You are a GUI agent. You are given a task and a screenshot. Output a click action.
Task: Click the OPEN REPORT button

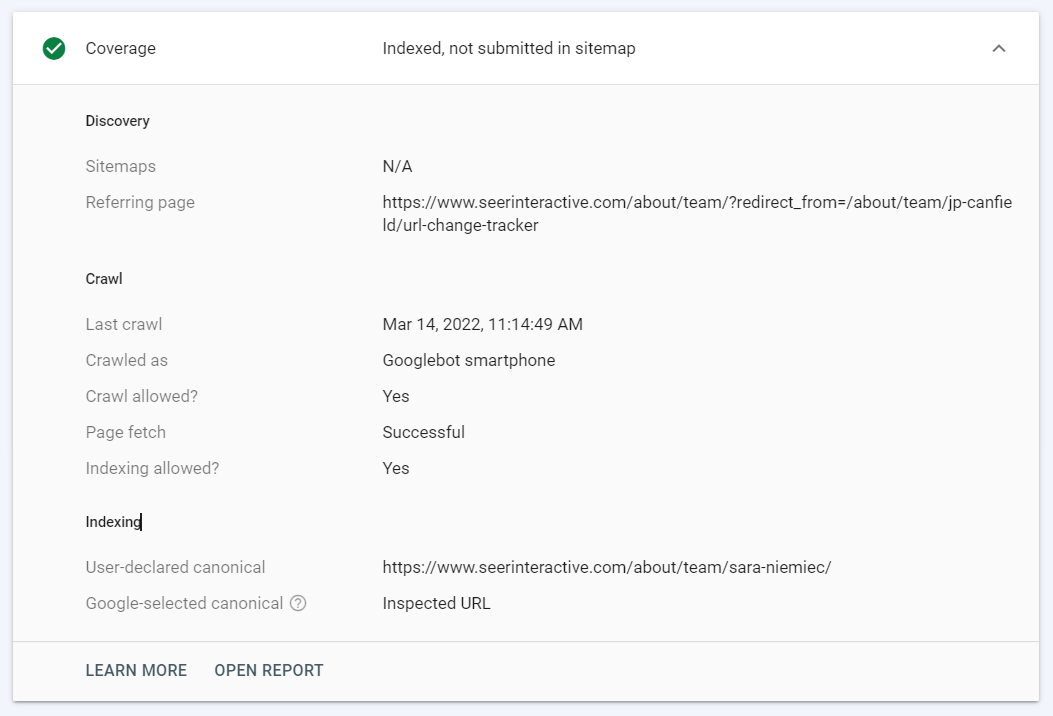coord(269,670)
